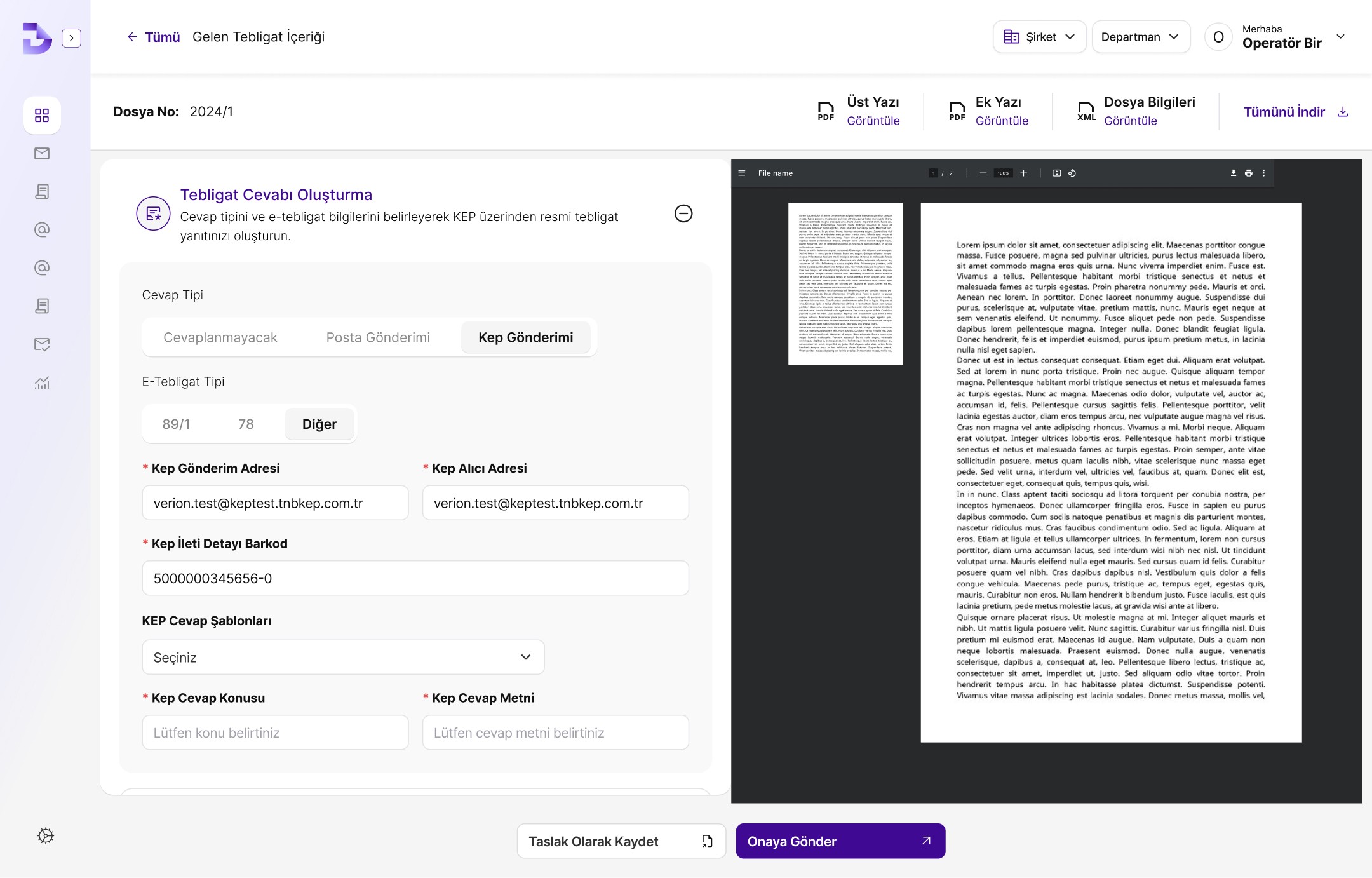Open KEP Cevap Şablonları Seçiniz dropdown

(343, 657)
